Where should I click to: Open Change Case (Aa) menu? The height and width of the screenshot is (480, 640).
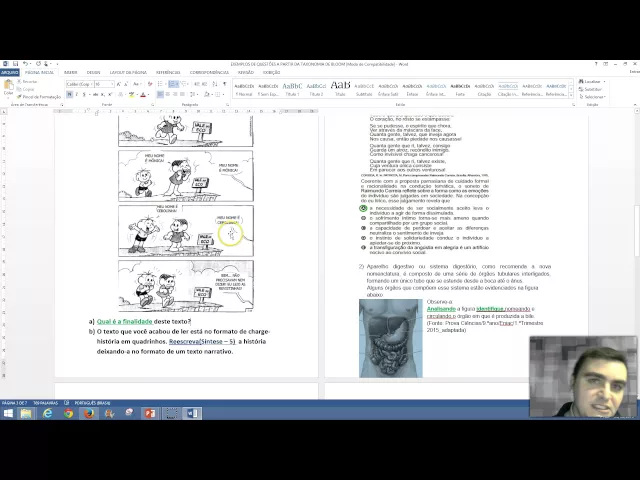pyautogui.click(x=136, y=84)
